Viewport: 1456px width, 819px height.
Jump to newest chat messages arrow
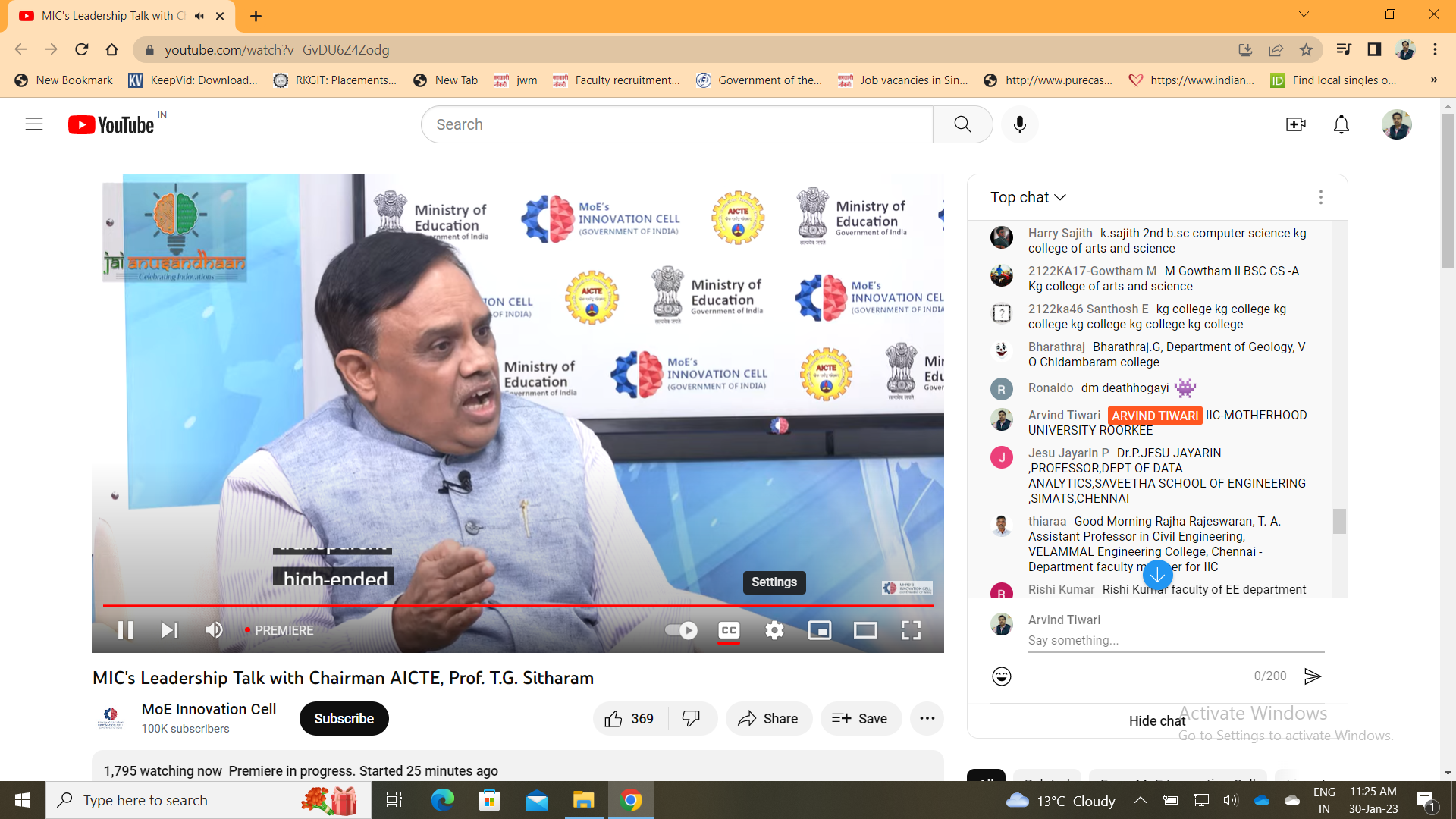pos(1157,576)
